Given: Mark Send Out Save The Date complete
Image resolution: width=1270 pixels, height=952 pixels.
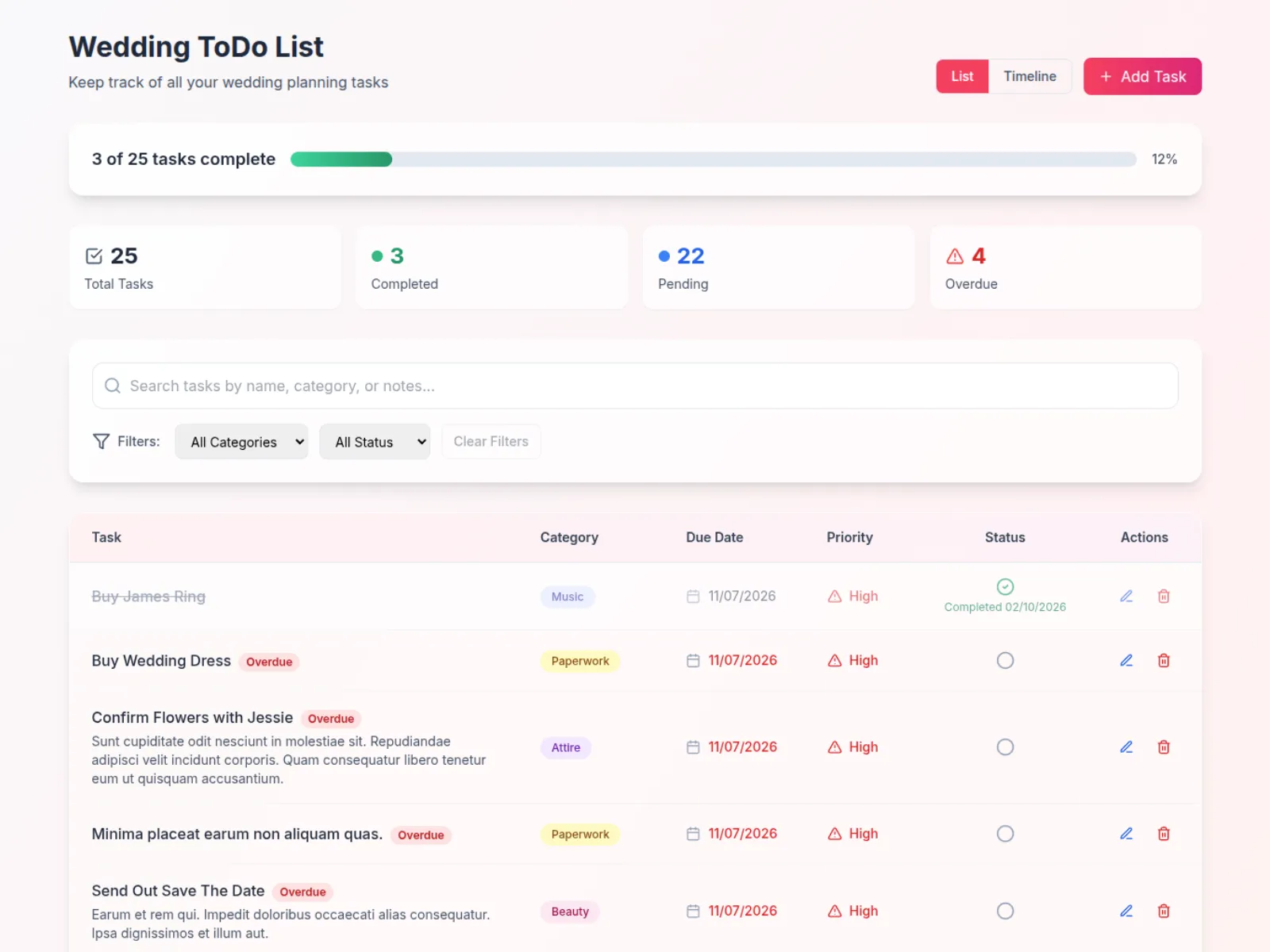Looking at the screenshot, I should 1005,911.
